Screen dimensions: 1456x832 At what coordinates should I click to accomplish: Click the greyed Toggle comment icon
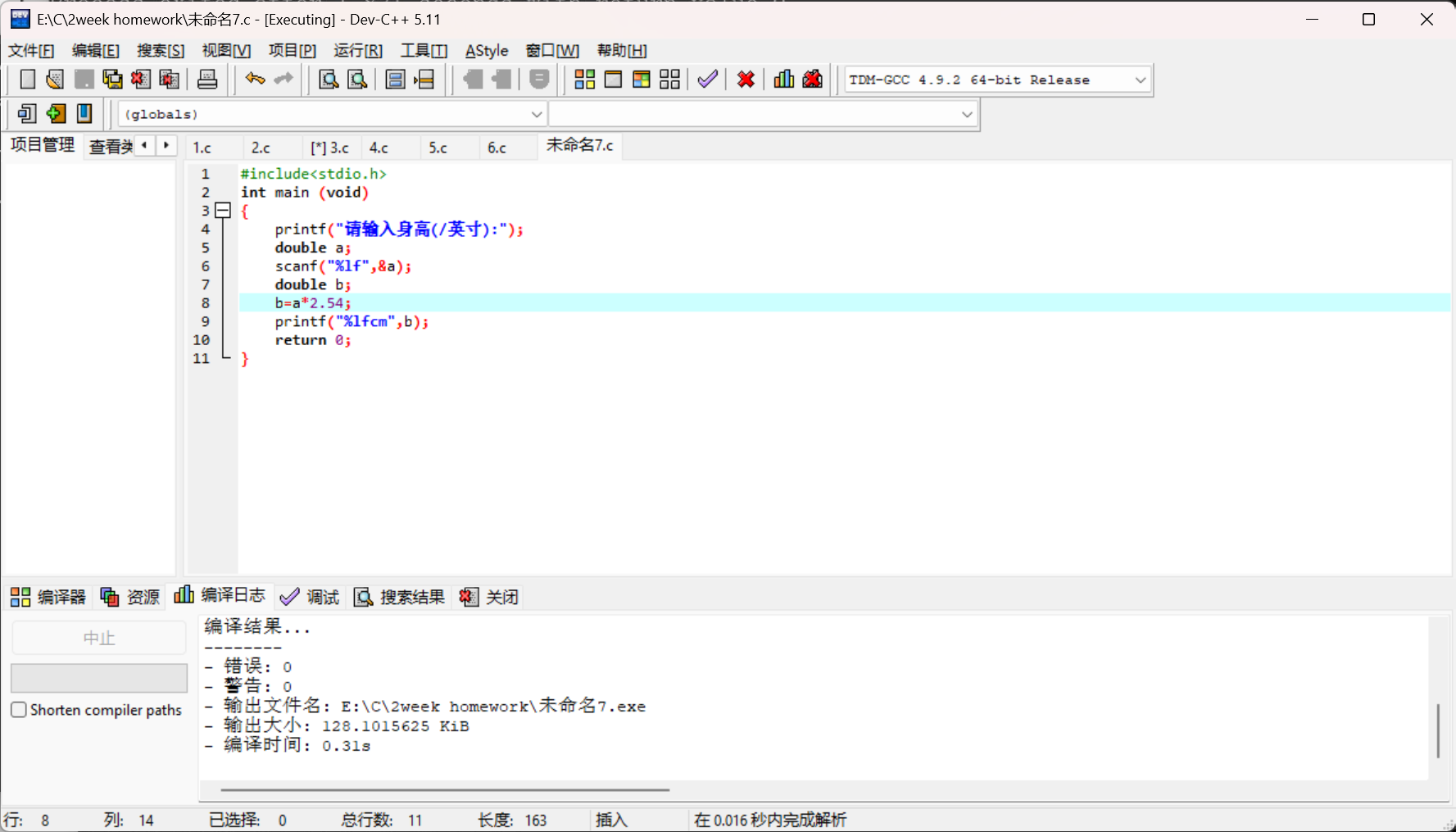pyautogui.click(x=539, y=80)
